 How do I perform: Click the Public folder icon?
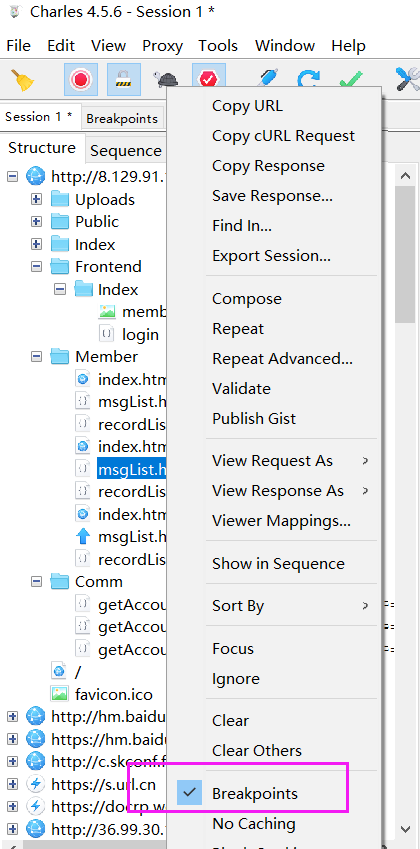point(60,222)
